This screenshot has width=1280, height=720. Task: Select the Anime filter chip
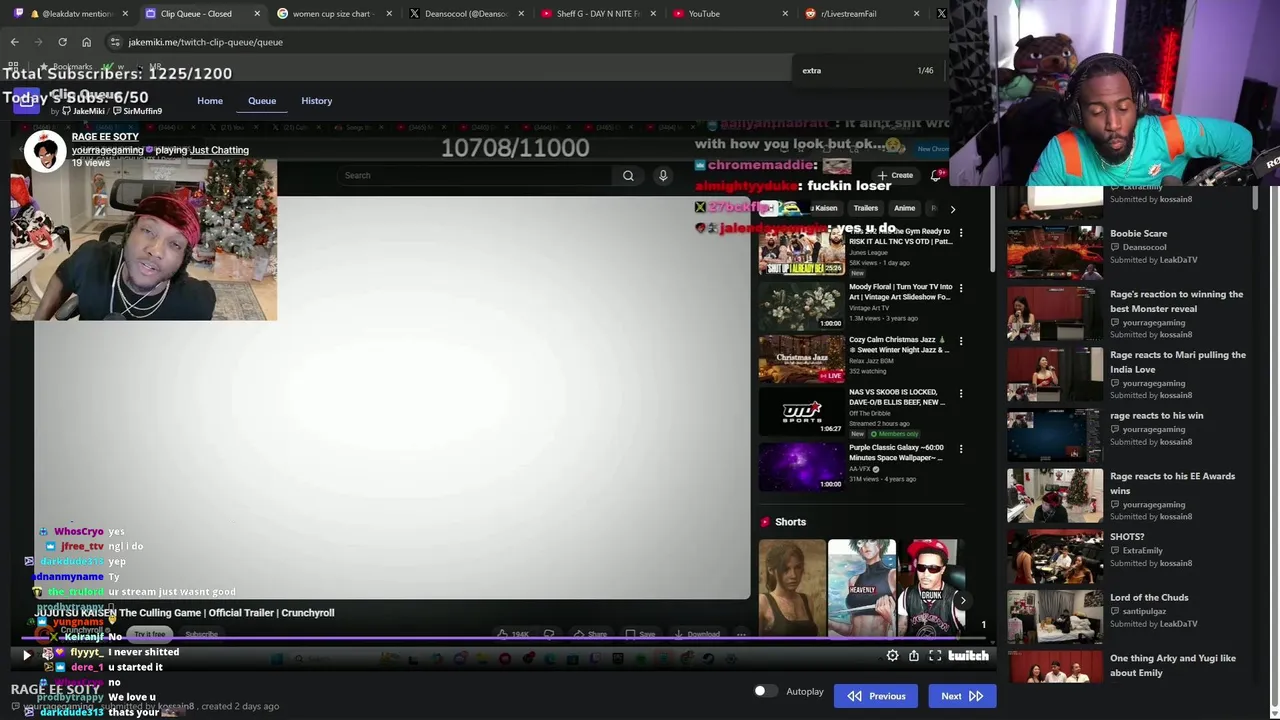904,208
